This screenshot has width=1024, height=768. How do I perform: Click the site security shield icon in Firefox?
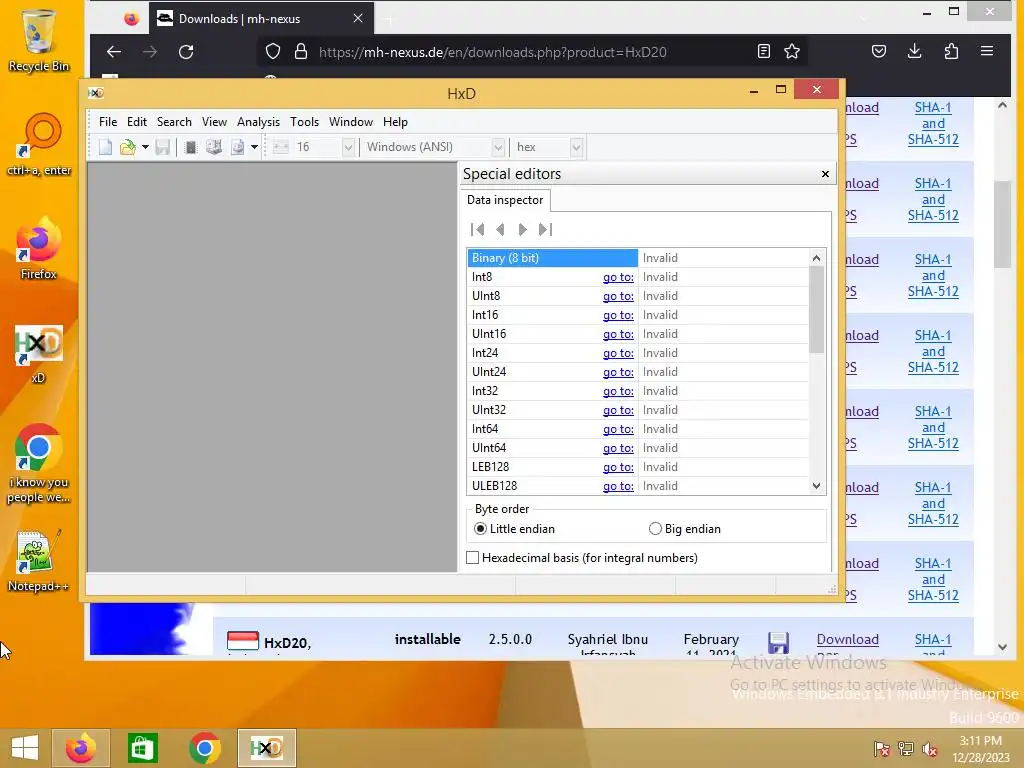tap(273, 52)
